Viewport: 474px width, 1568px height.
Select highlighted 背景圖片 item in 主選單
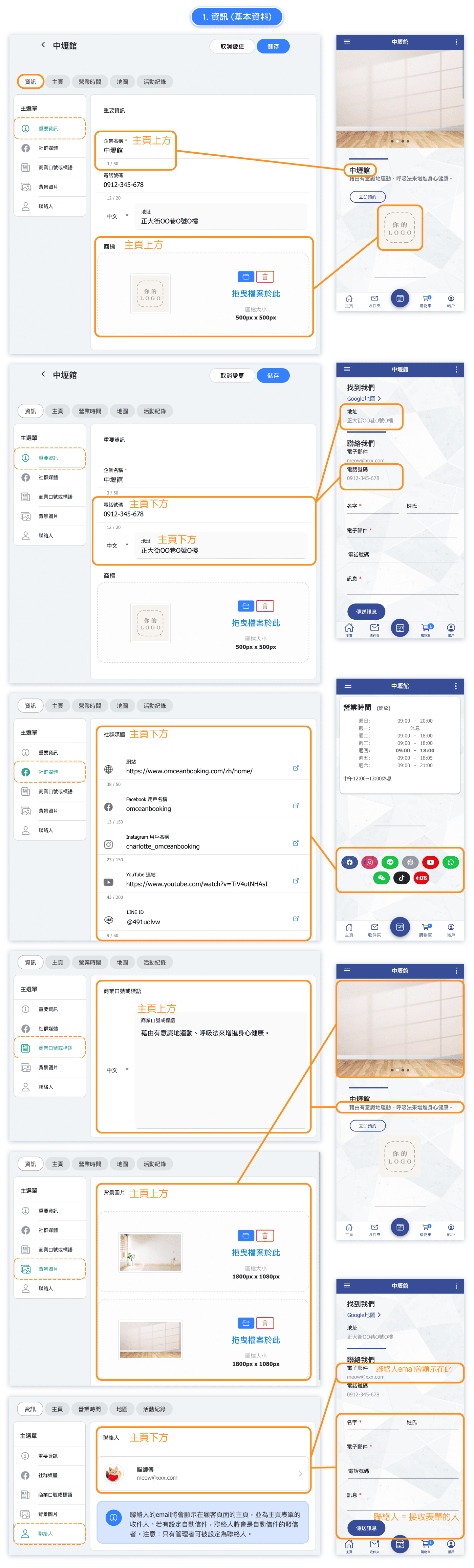(x=49, y=1269)
